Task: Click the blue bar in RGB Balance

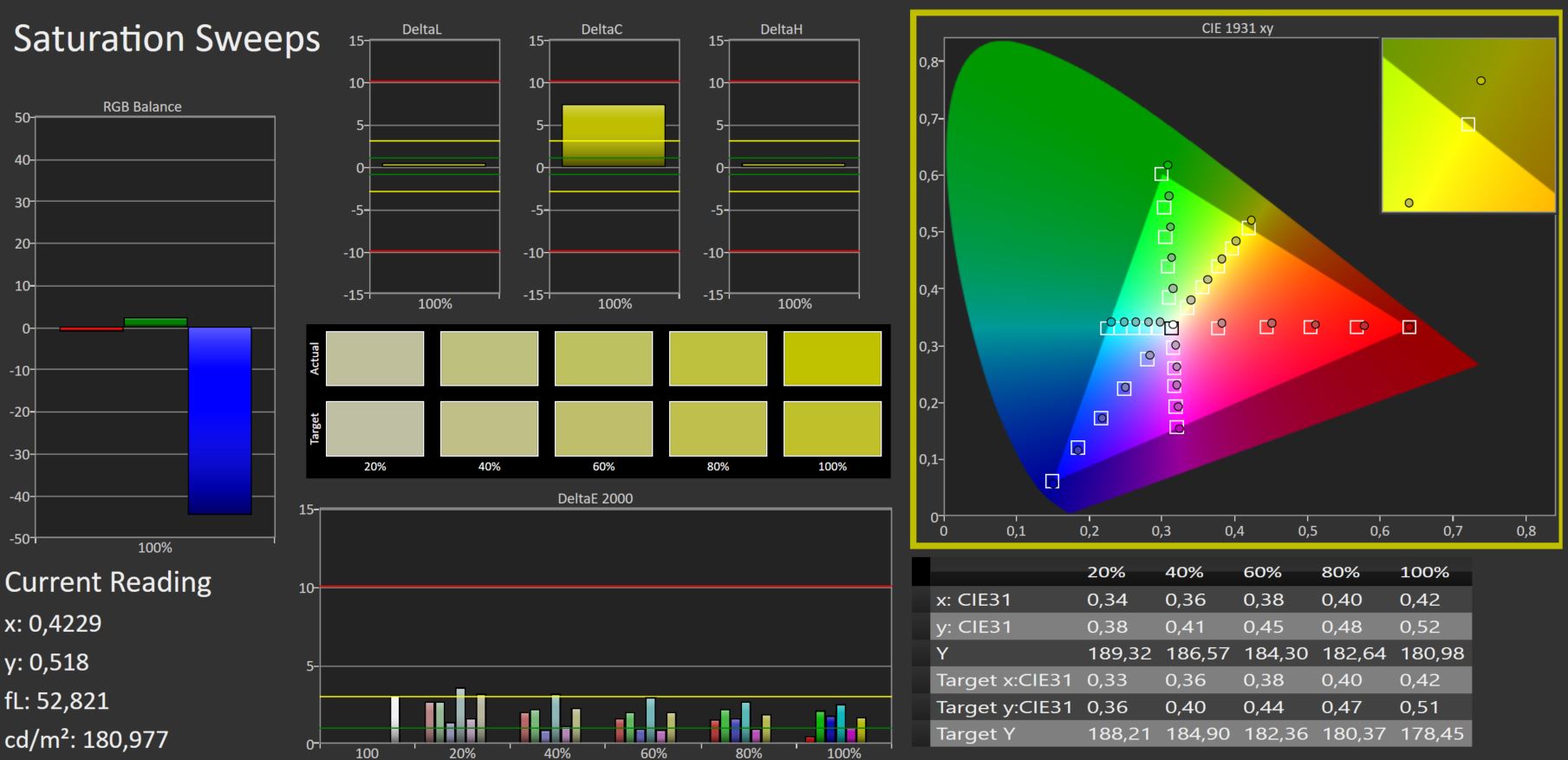Action: pos(220,420)
